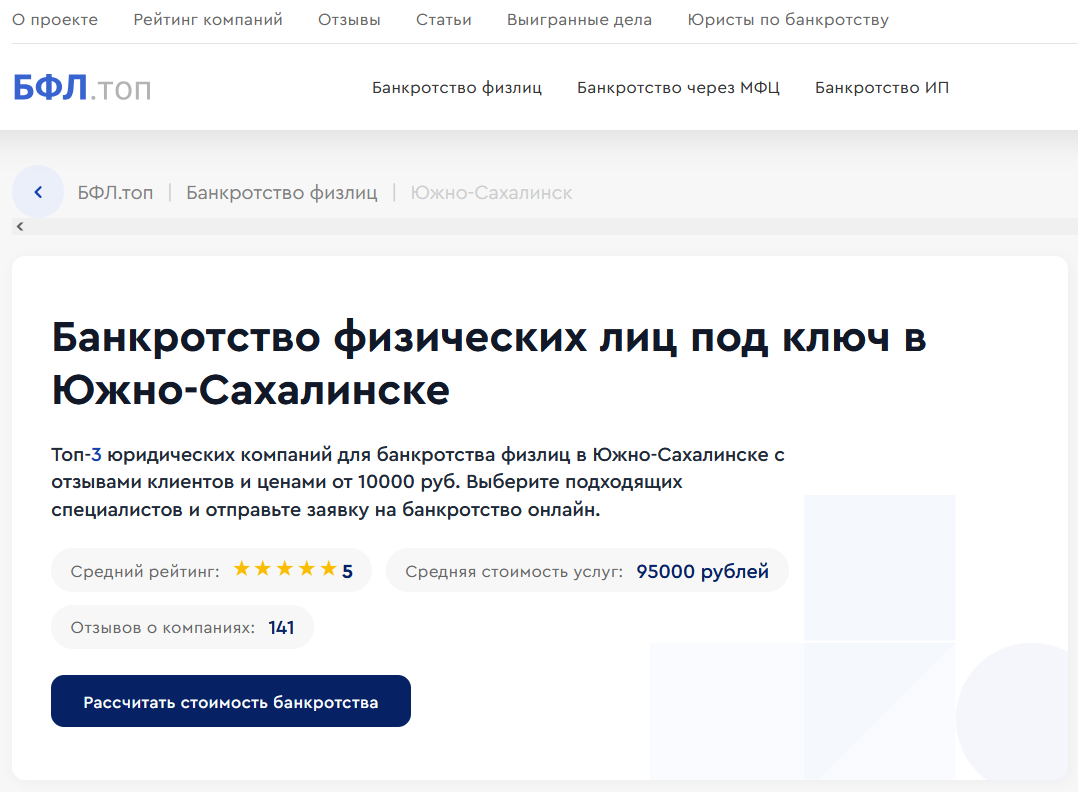Image resolution: width=1078 pixels, height=792 pixels.
Task: Open Юристы по банкротству page
Action: pyautogui.click(x=788, y=20)
